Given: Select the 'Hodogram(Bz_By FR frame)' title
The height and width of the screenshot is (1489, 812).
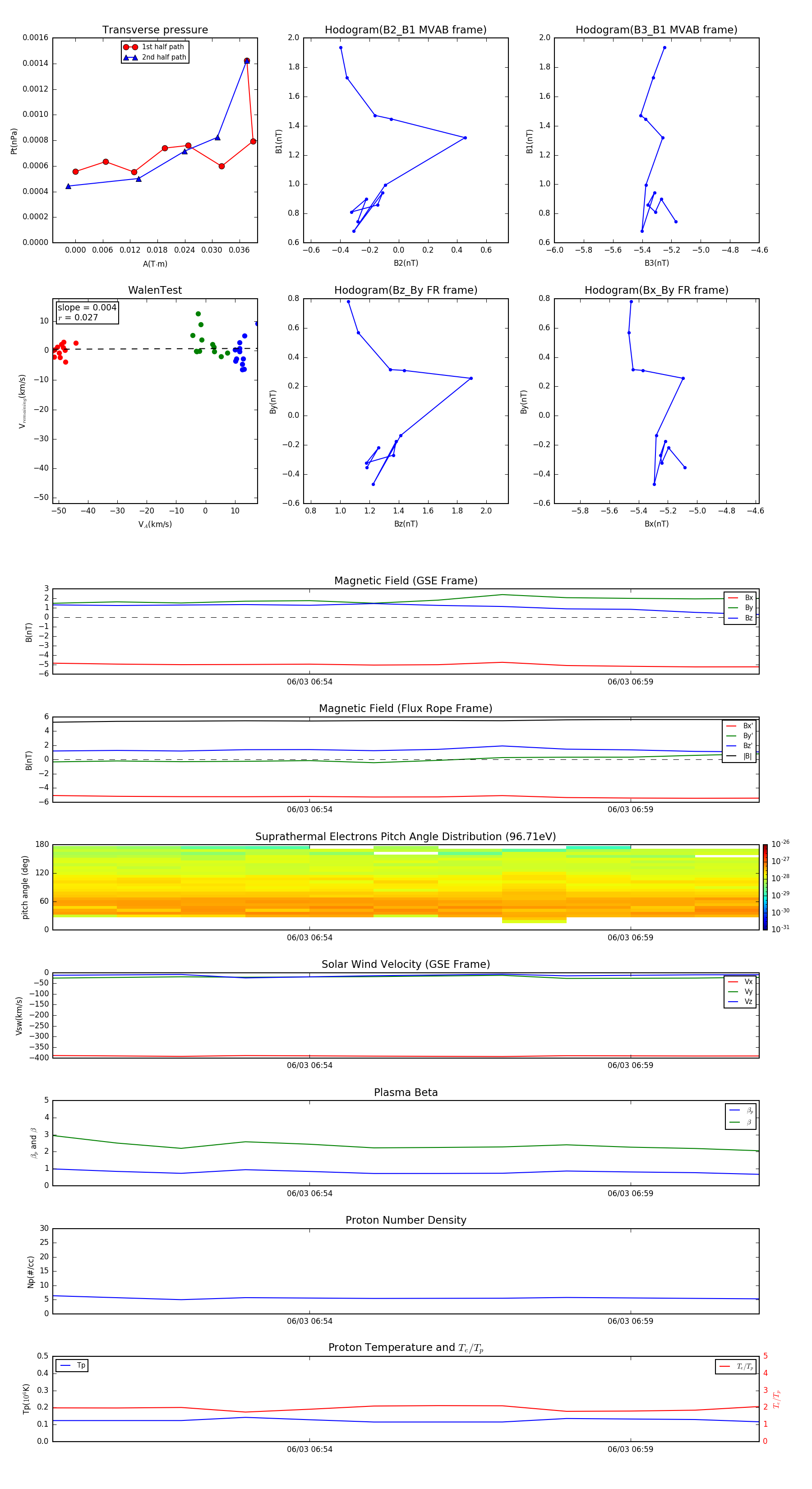Looking at the screenshot, I should click(406, 290).
